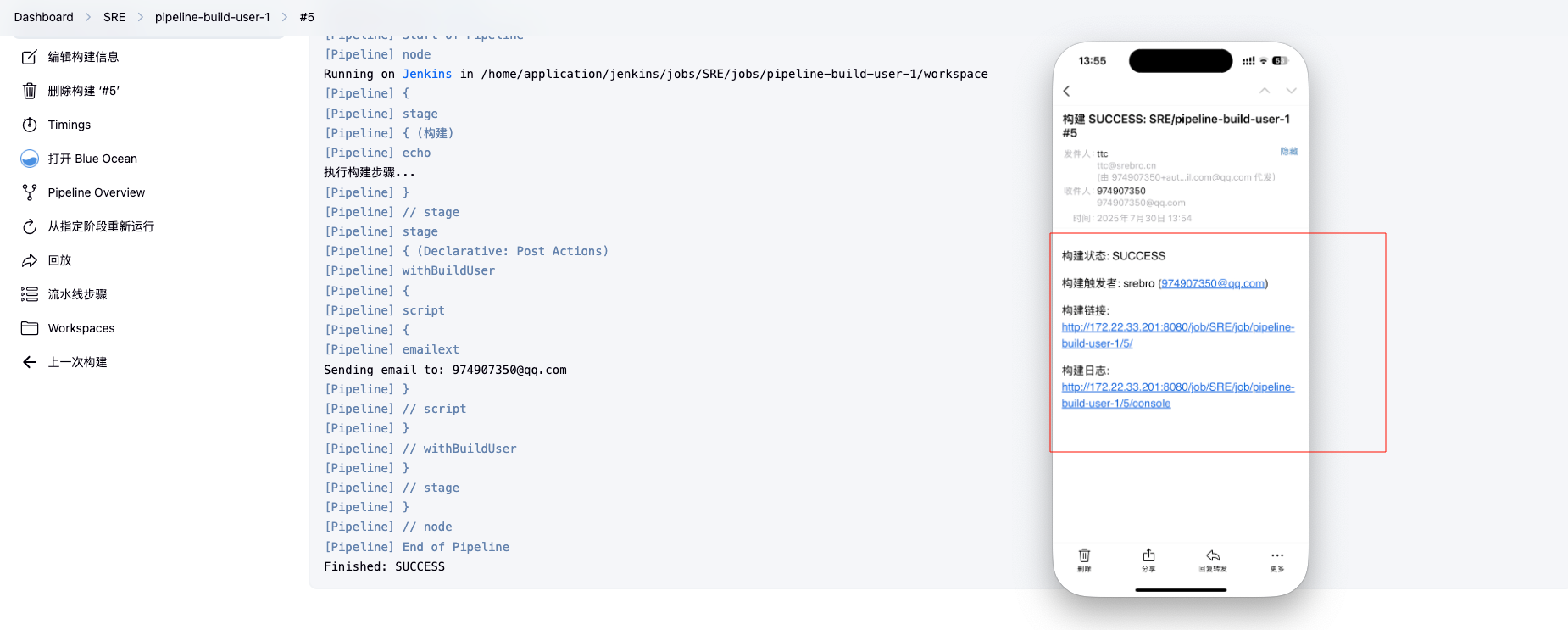Open the build log console link in email
This screenshot has width=1568, height=630.
click(1177, 395)
